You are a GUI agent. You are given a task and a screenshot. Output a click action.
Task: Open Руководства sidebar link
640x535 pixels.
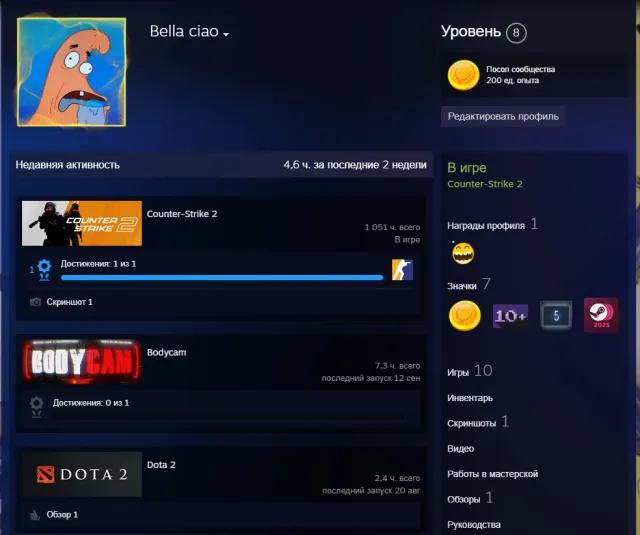pyautogui.click(x=474, y=525)
